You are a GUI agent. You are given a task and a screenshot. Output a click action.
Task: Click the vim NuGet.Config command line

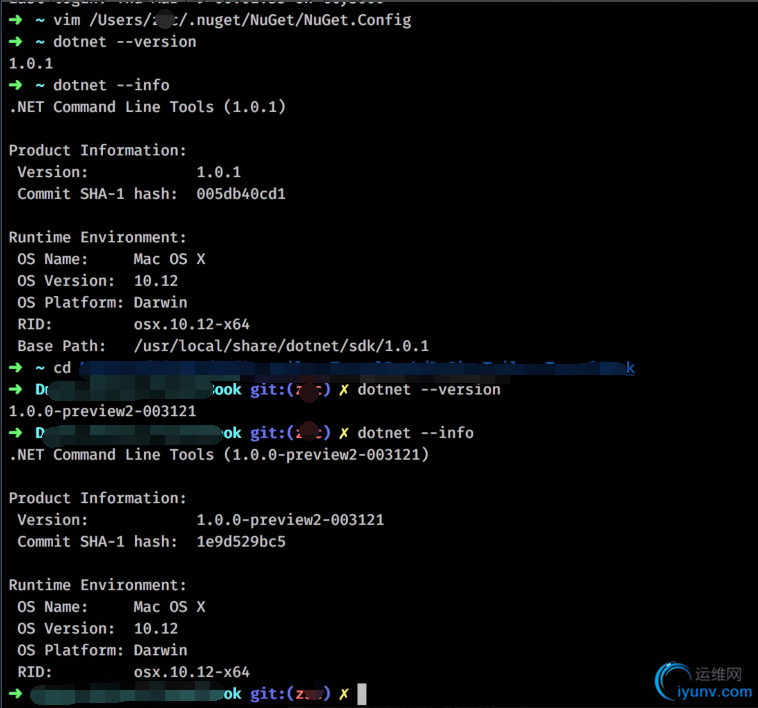tap(232, 20)
